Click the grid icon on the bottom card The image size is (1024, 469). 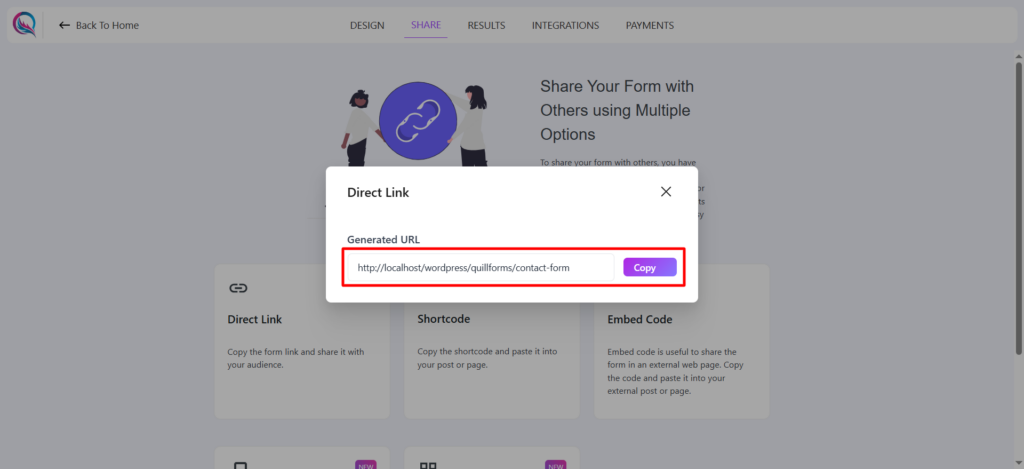[428, 465]
